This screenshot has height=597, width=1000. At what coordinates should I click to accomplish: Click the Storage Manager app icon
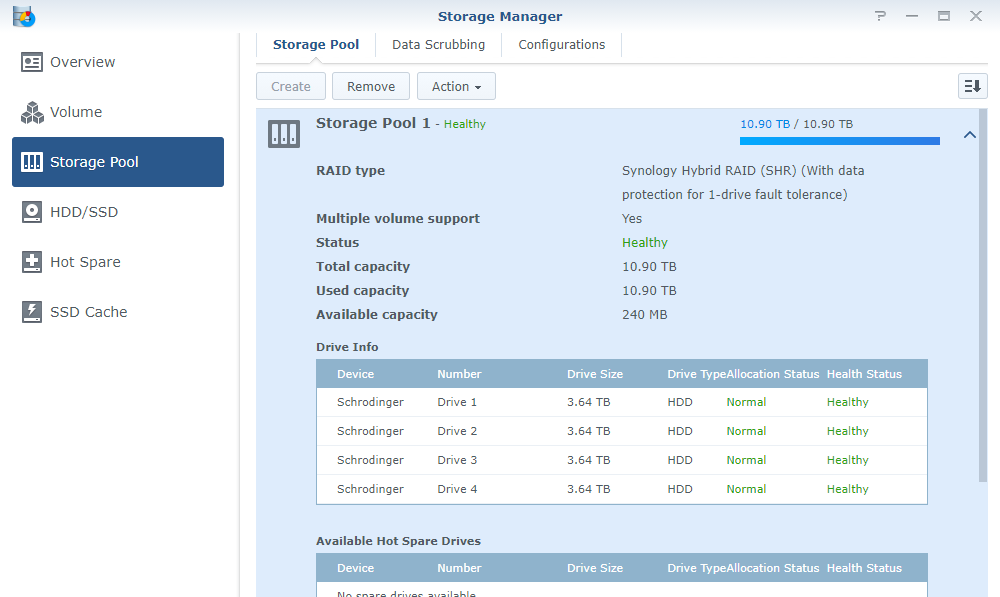tap(24, 16)
